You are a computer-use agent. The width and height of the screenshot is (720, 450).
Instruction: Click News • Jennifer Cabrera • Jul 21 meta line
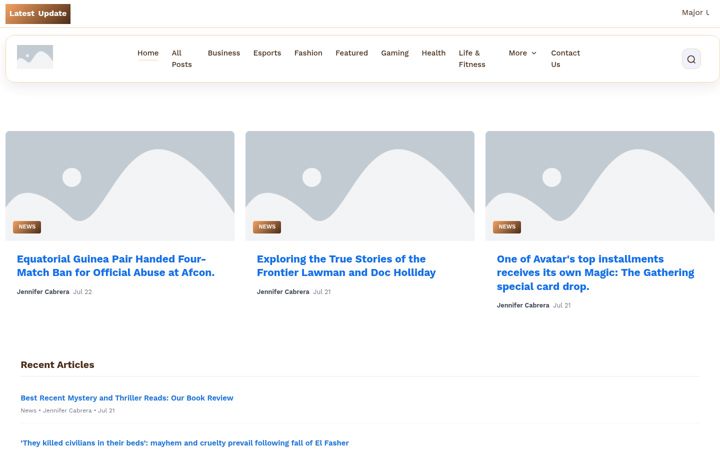(x=68, y=411)
